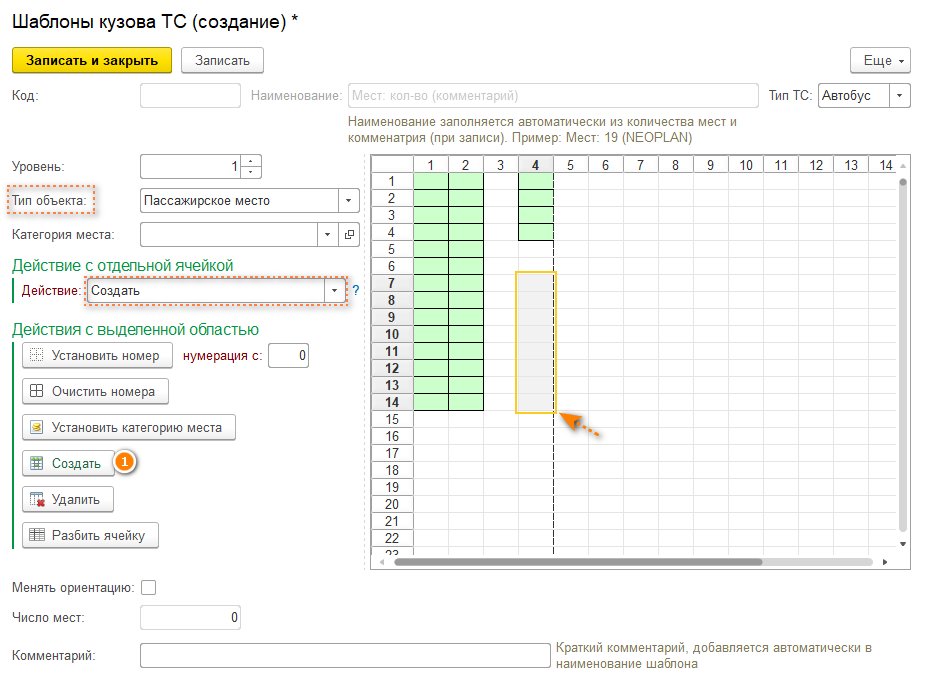Click 'Записать и закрыть' button
928x679 pixels.
(92, 61)
